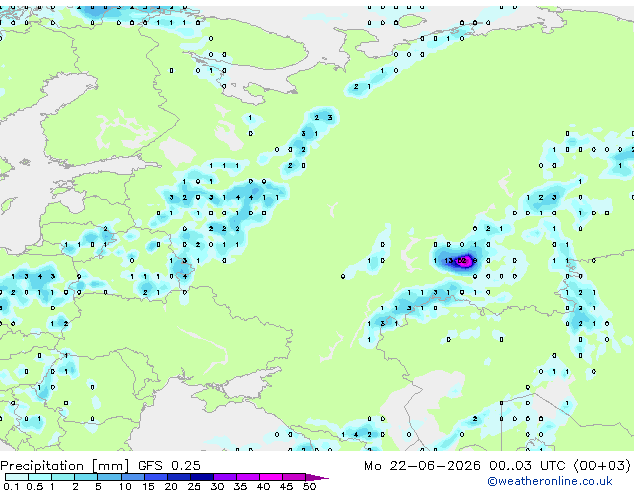Select the 45–50 mm legend color box

(x=294, y=477)
